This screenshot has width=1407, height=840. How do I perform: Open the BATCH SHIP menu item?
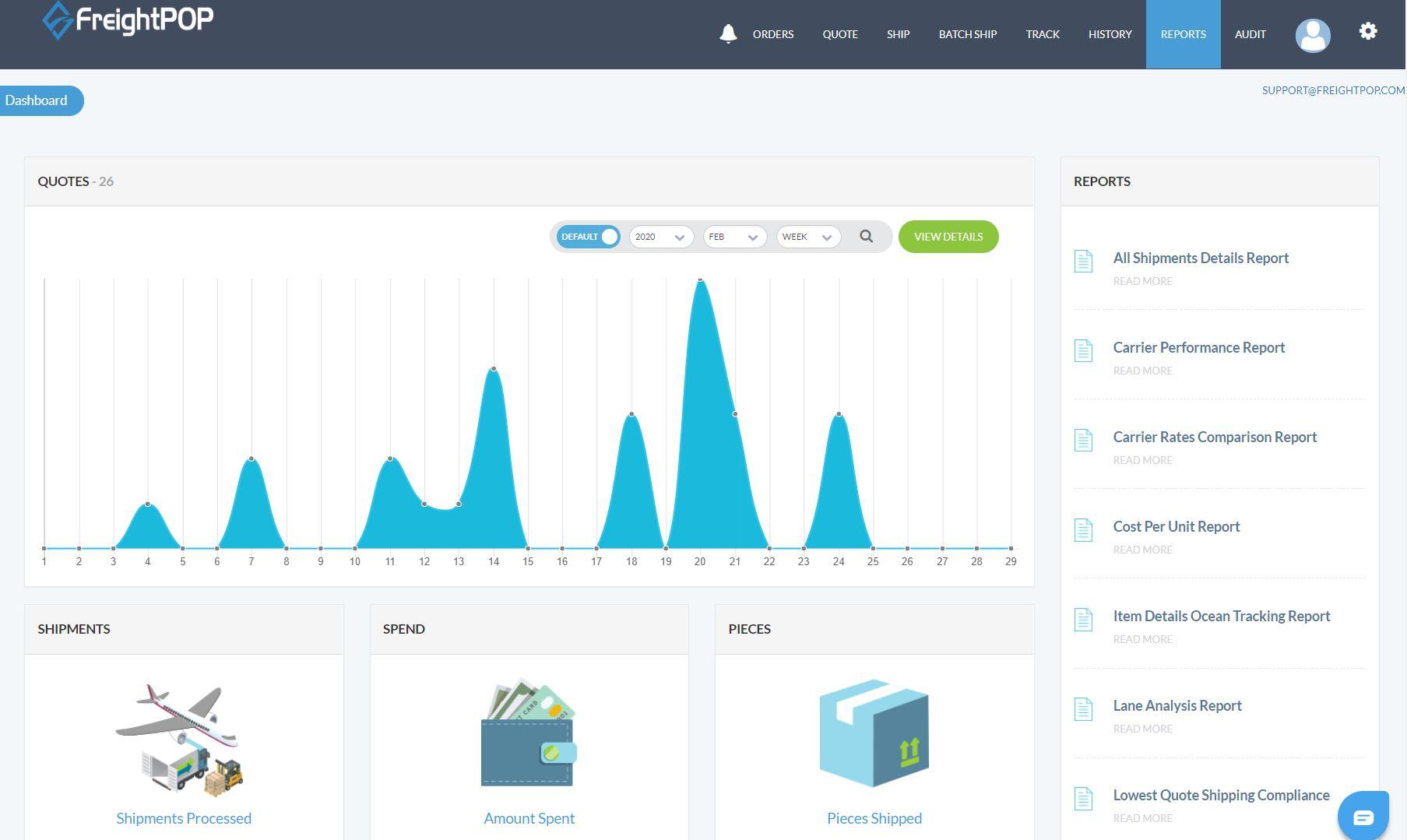coord(967,34)
